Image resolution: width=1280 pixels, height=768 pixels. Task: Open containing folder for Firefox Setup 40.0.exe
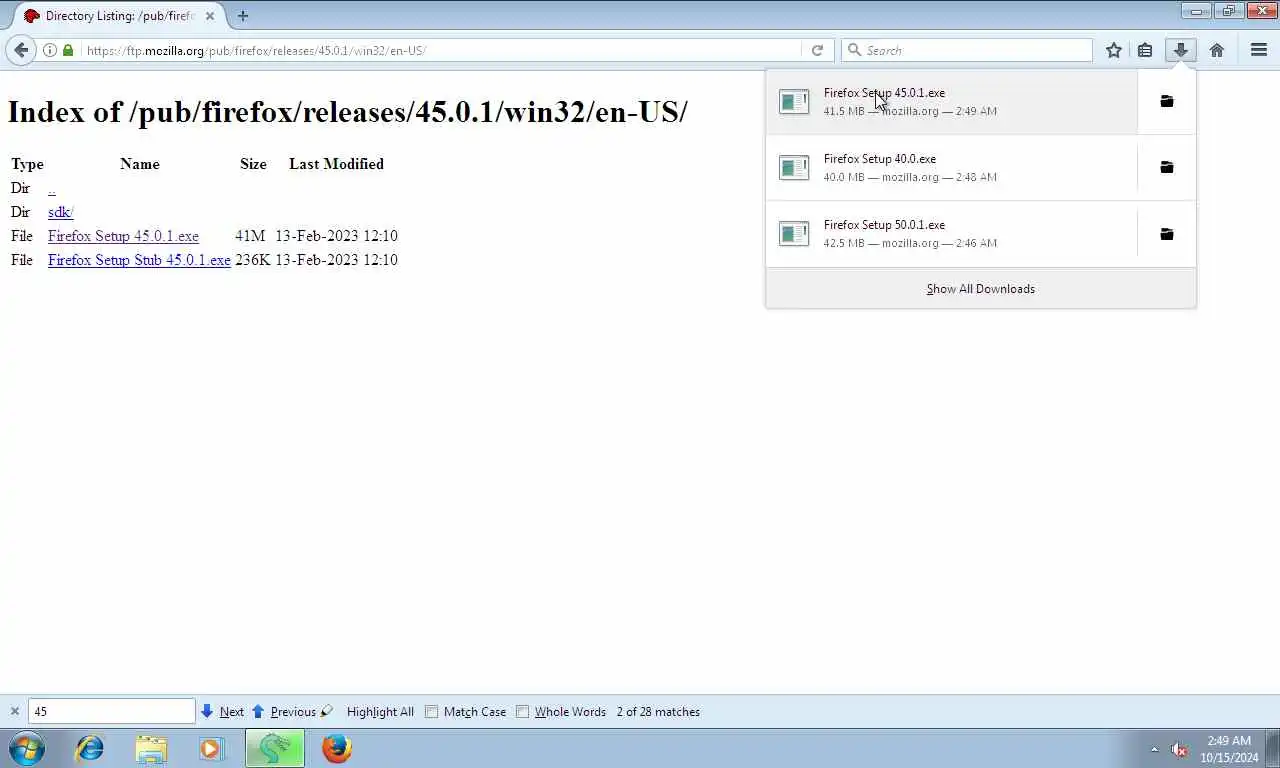(1166, 167)
